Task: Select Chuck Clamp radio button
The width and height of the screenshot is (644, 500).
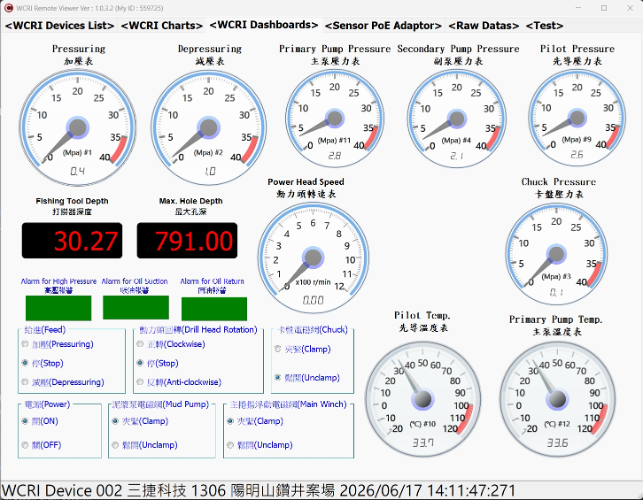Action: [278, 349]
